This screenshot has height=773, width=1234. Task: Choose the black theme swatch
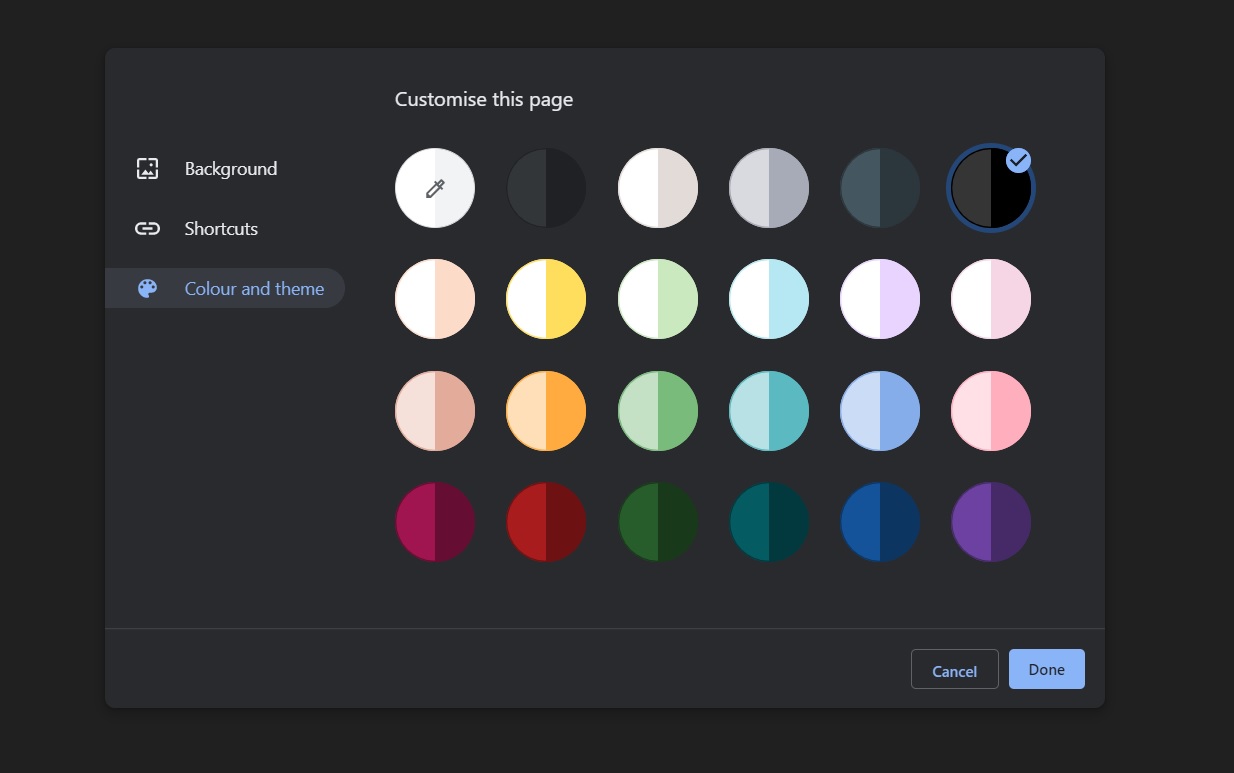click(990, 188)
